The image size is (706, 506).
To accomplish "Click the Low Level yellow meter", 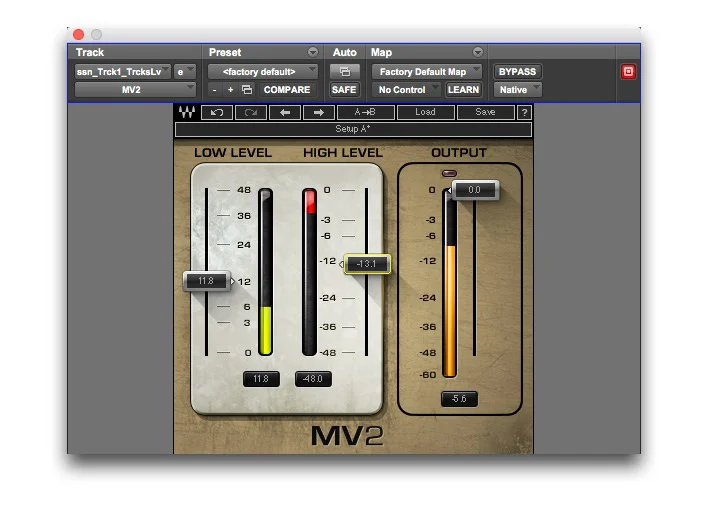I will pyautogui.click(x=266, y=272).
